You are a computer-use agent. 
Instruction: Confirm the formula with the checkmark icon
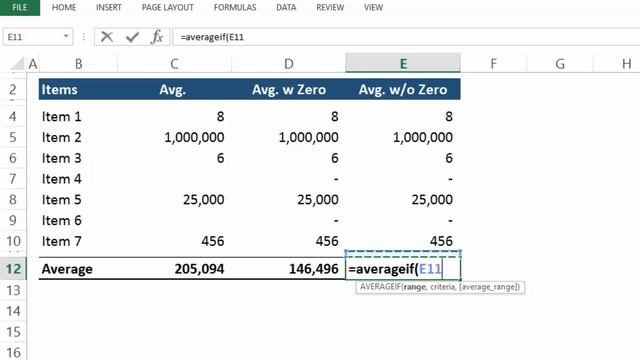click(132, 37)
